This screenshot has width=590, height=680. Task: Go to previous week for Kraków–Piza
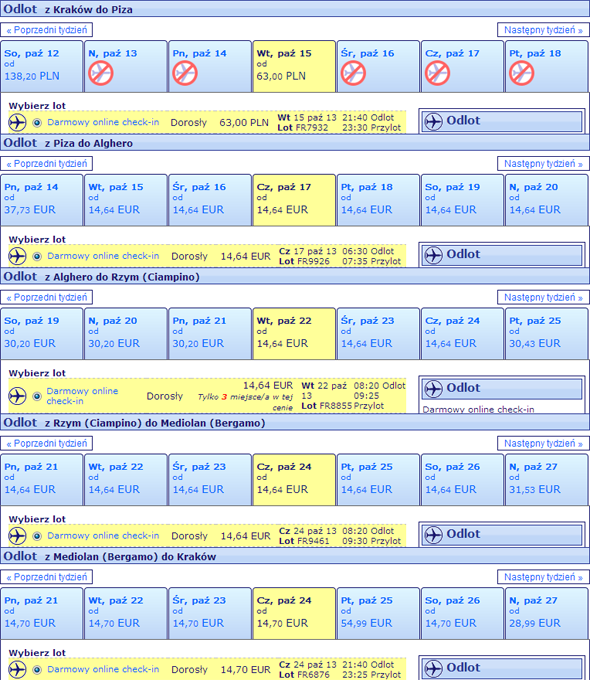pyautogui.click(x=46, y=30)
